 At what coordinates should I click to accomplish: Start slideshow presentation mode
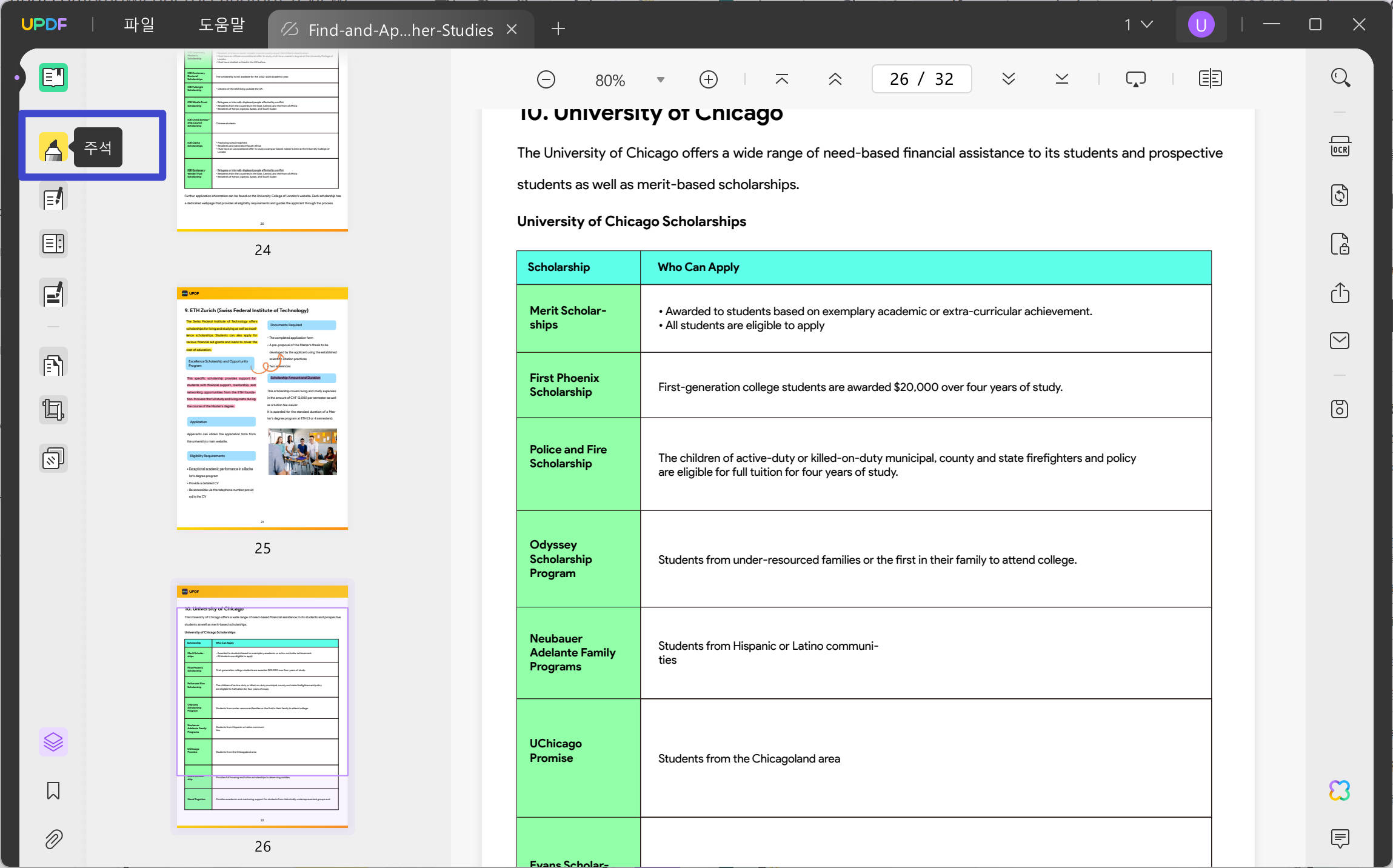[x=1136, y=79]
